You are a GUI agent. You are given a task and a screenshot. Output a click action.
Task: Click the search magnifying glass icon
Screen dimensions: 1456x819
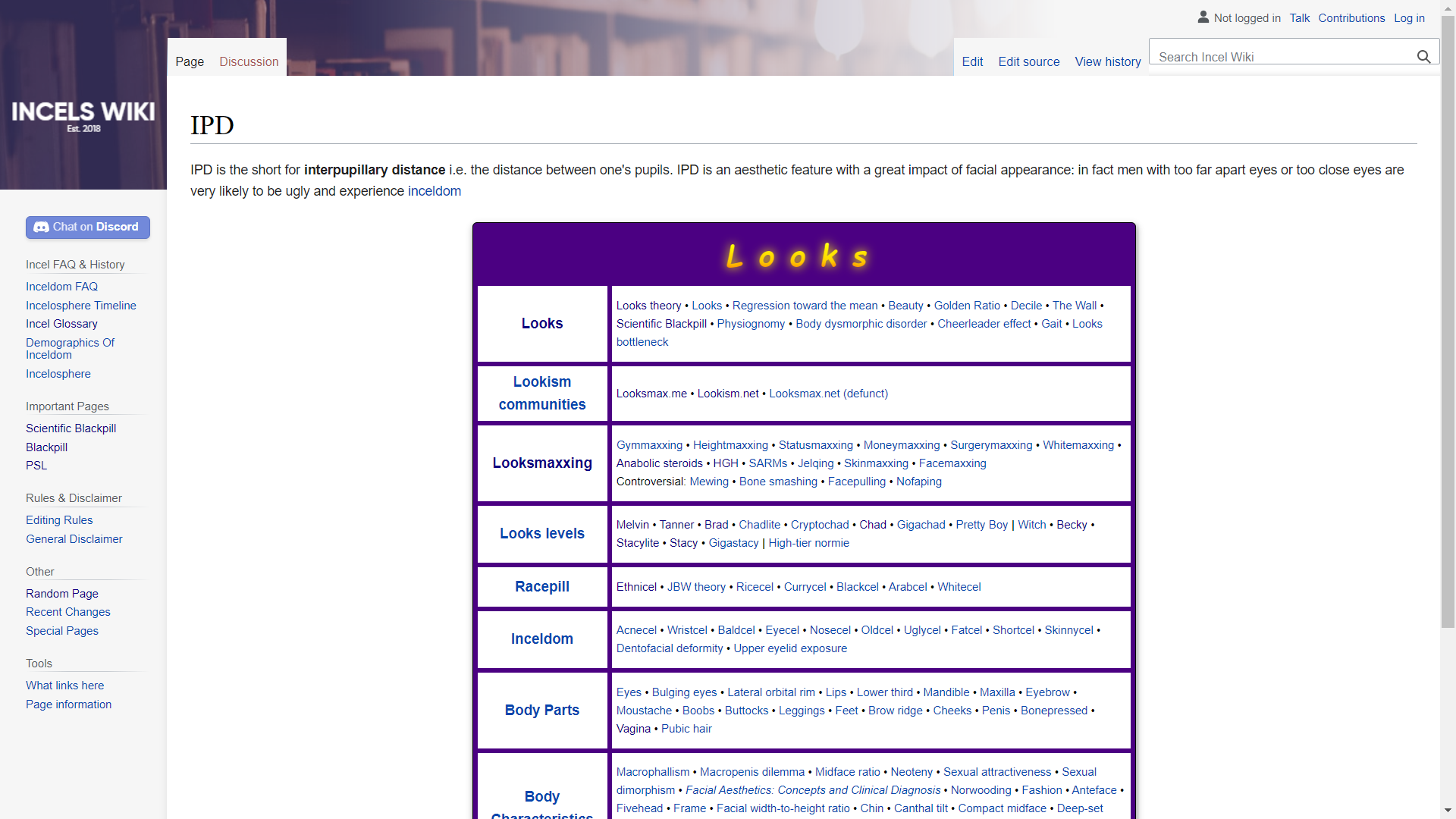click(x=1423, y=57)
